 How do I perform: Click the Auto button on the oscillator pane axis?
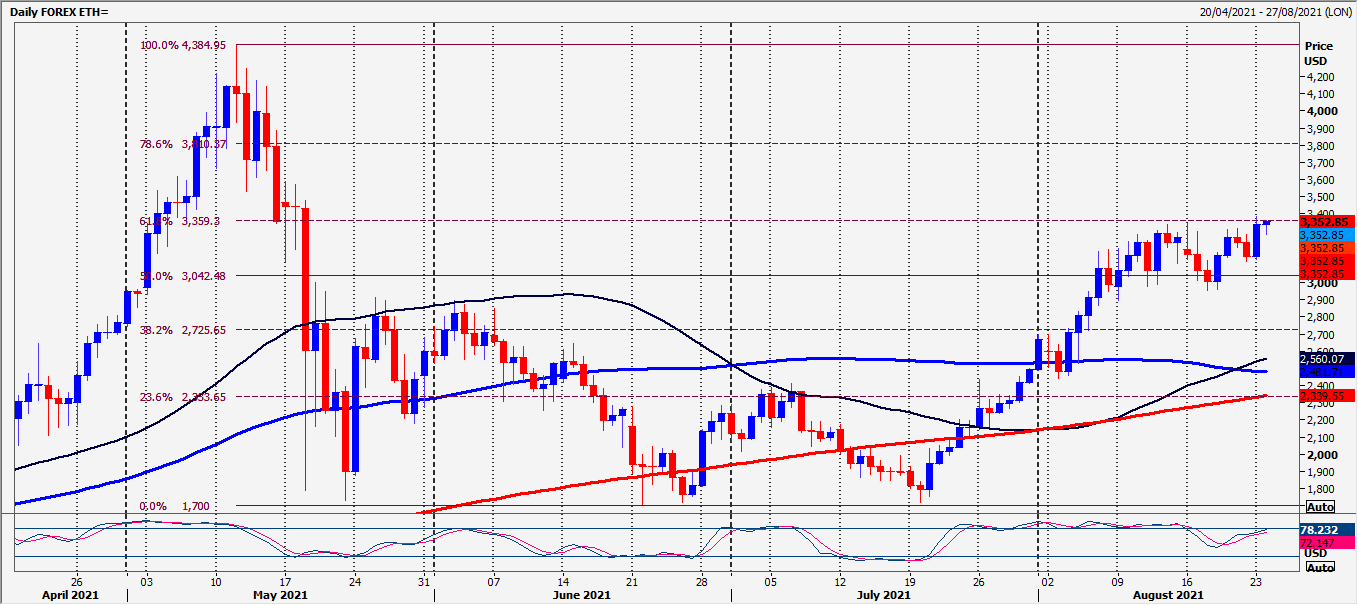(x=1320, y=567)
